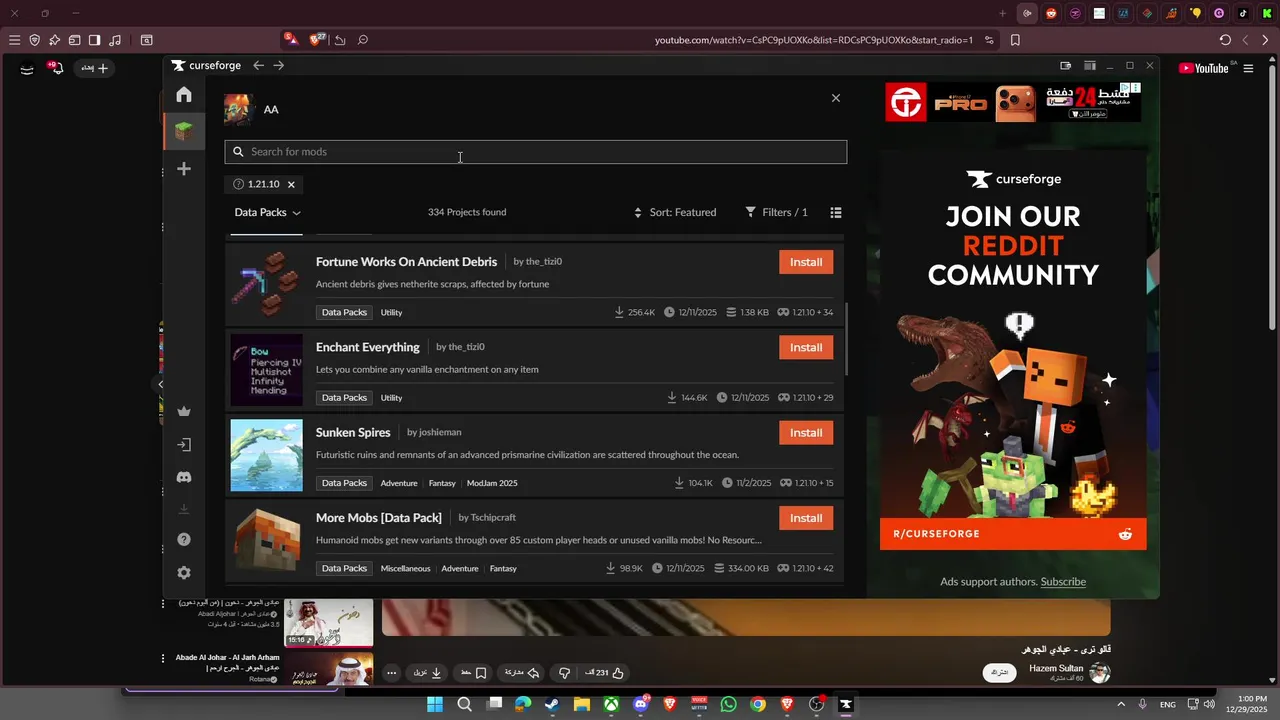The width and height of the screenshot is (1280, 720).
Task: Go forward in CurseForge navigation
Action: [x=279, y=65]
